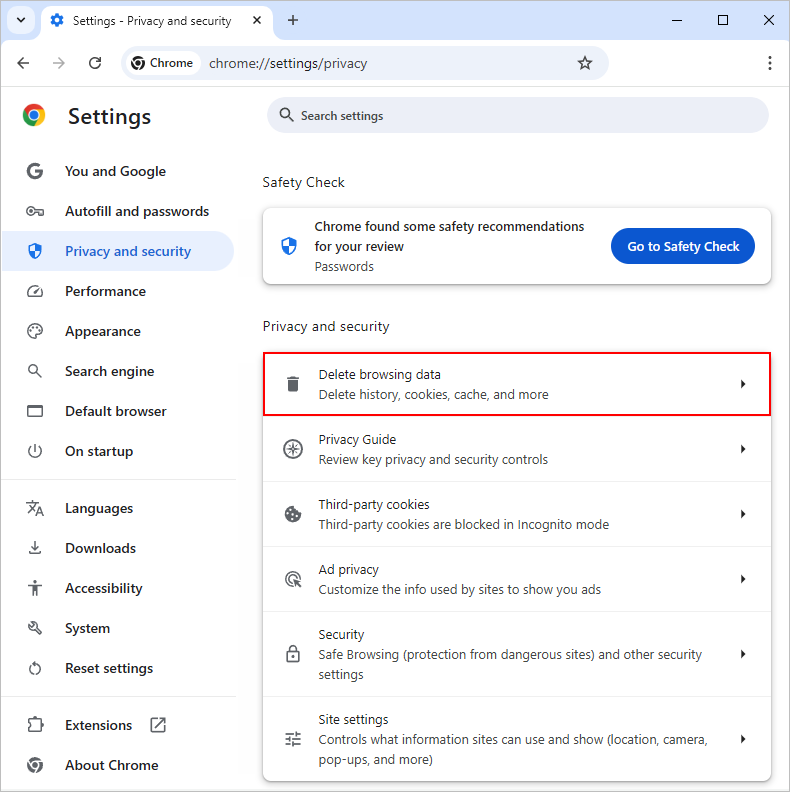The image size is (790, 792).
Task: Expand arrow on Ad privacy row
Action: 743,579
